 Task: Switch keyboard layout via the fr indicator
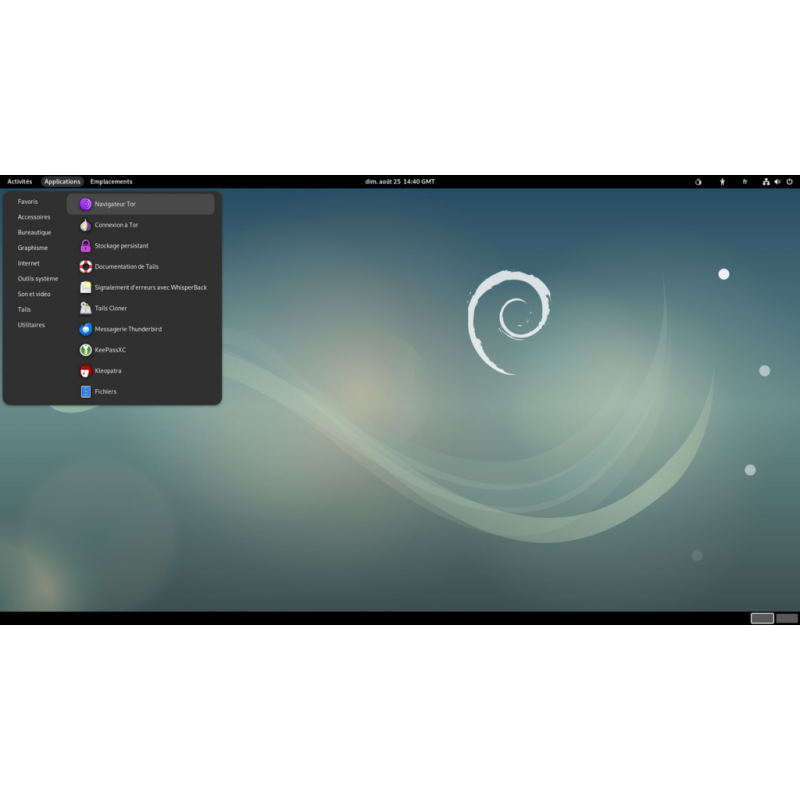[x=744, y=181]
